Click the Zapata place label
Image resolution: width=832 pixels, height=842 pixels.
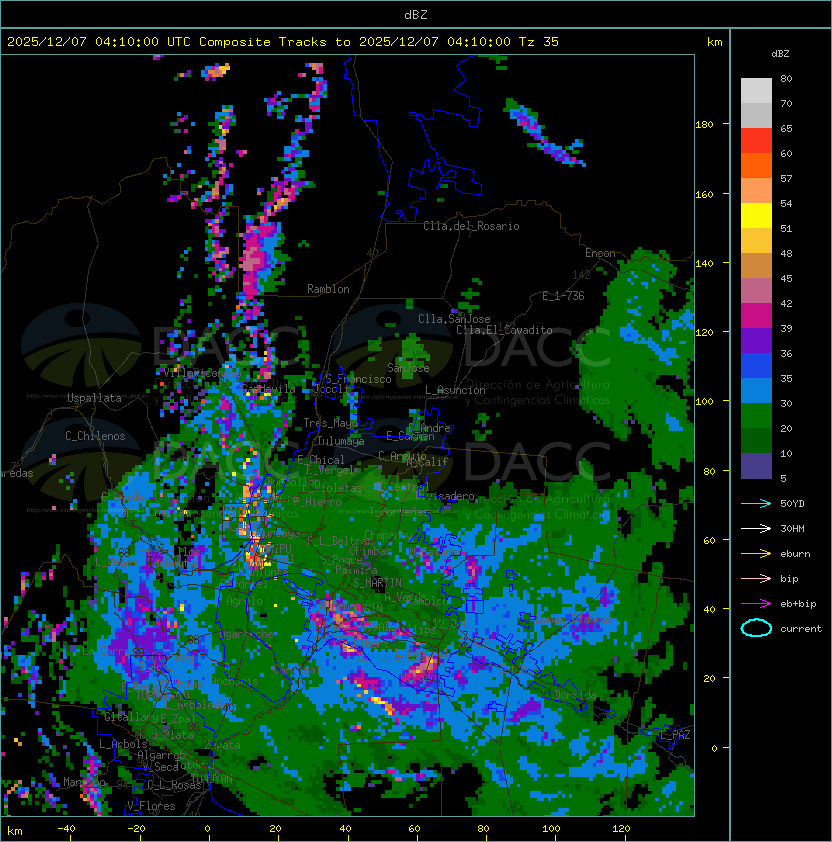[x=222, y=745]
